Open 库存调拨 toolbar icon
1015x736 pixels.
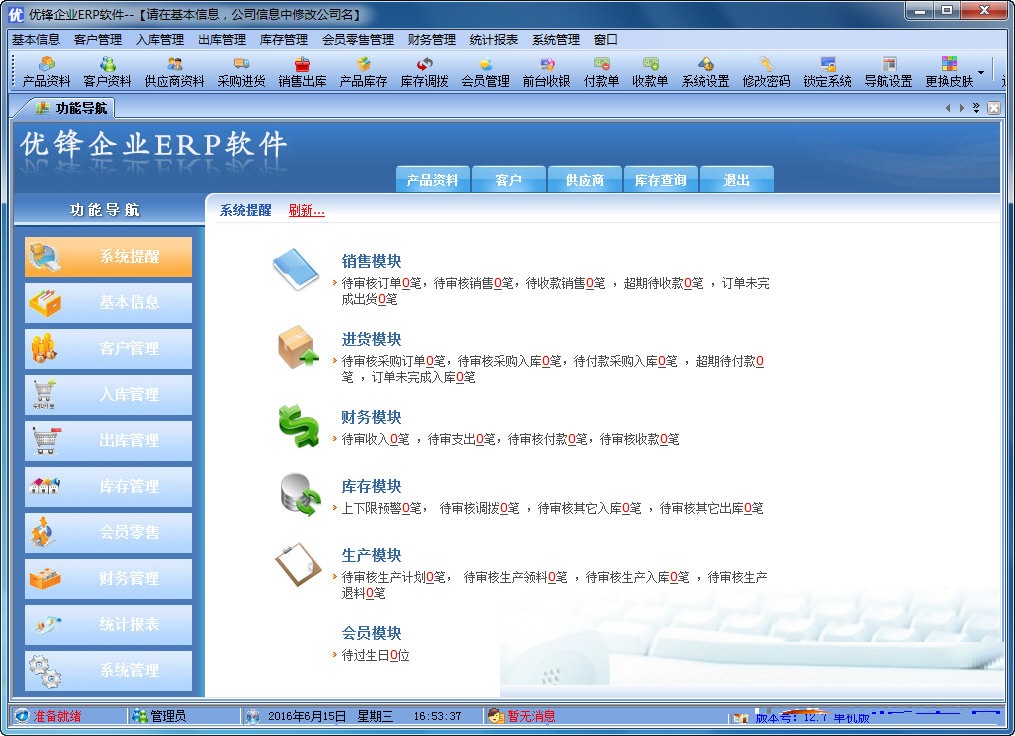tap(424, 72)
